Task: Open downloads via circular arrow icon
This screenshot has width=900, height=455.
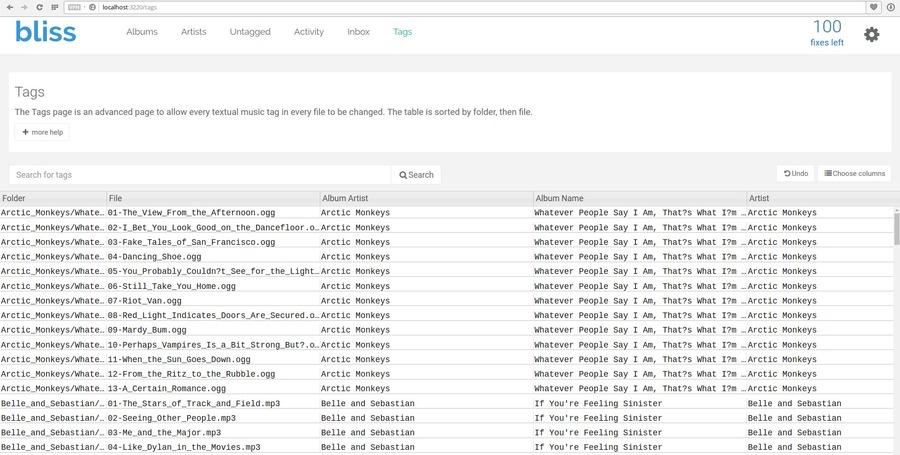Action: coord(891,7)
